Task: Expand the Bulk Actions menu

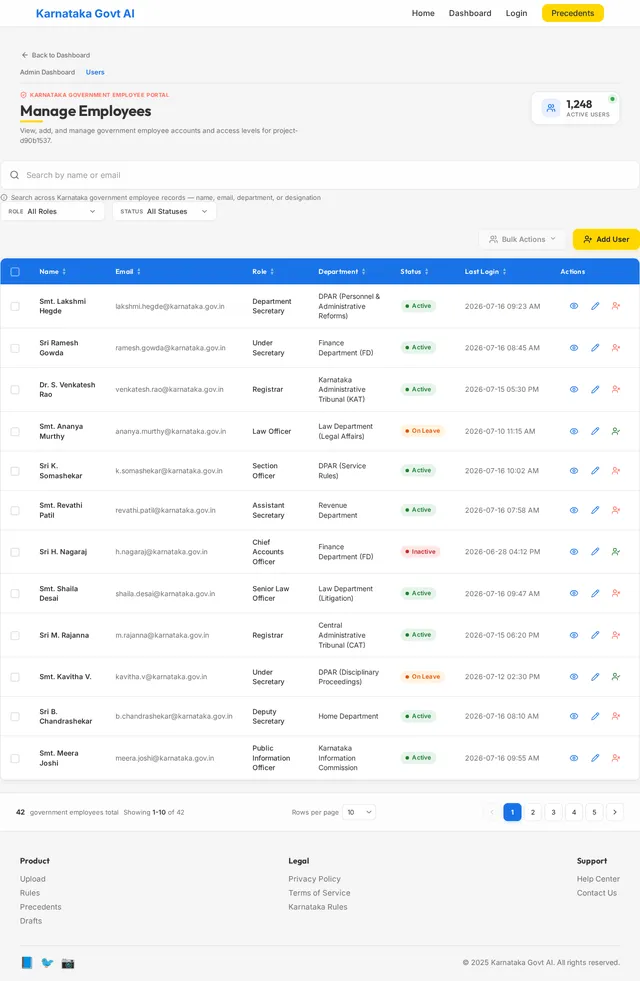Action: [x=522, y=239]
